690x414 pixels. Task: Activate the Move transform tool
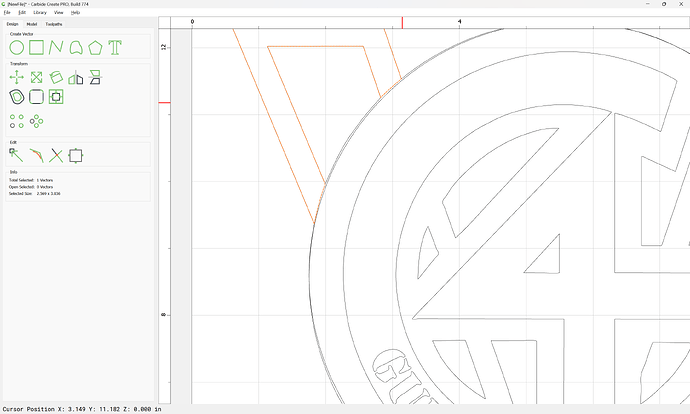(17, 77)
